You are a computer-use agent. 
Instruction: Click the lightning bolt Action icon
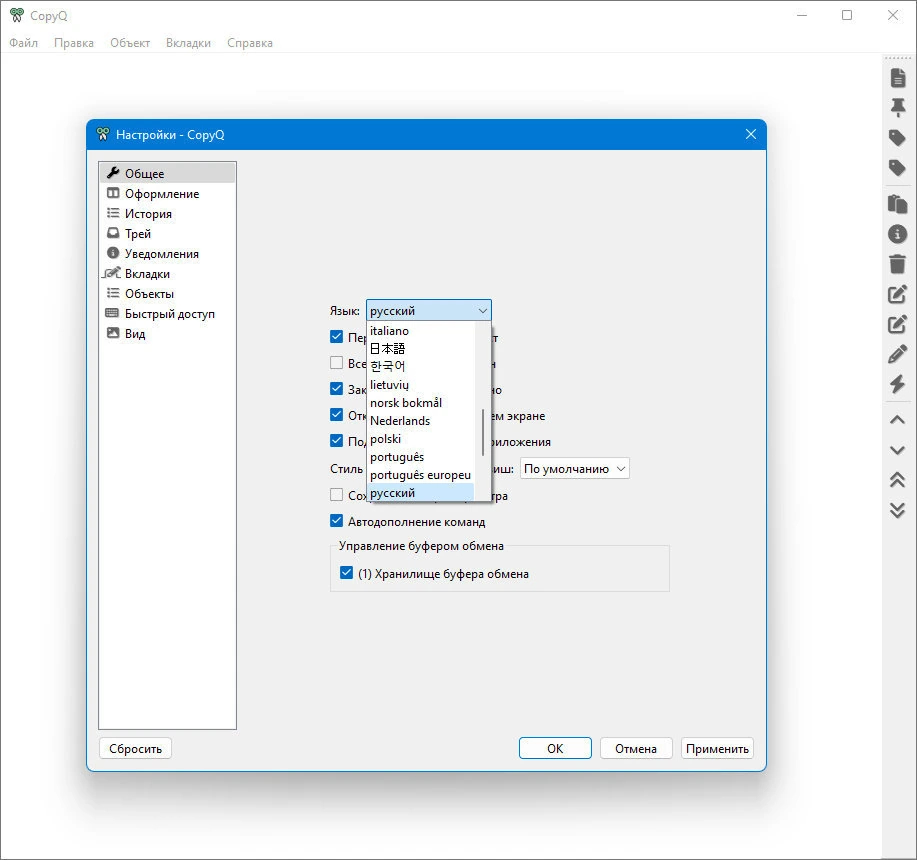898,384
